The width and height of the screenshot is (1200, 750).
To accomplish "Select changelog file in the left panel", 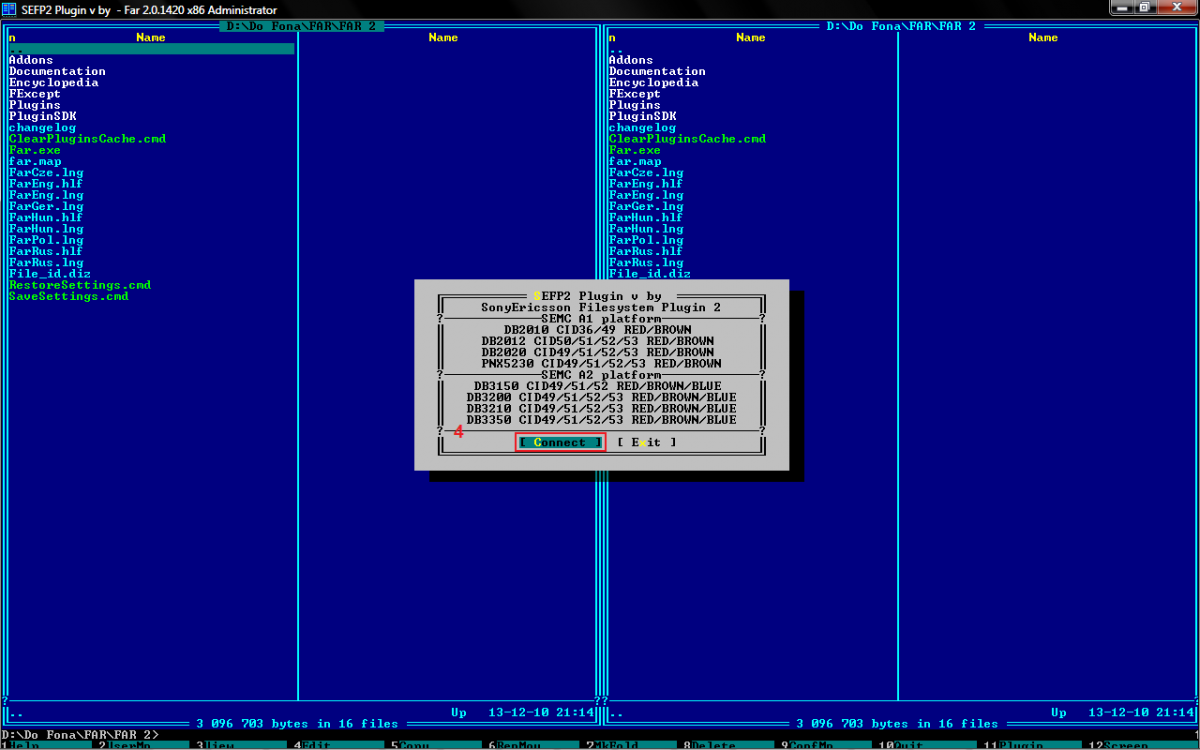I will tap(42, 128).
